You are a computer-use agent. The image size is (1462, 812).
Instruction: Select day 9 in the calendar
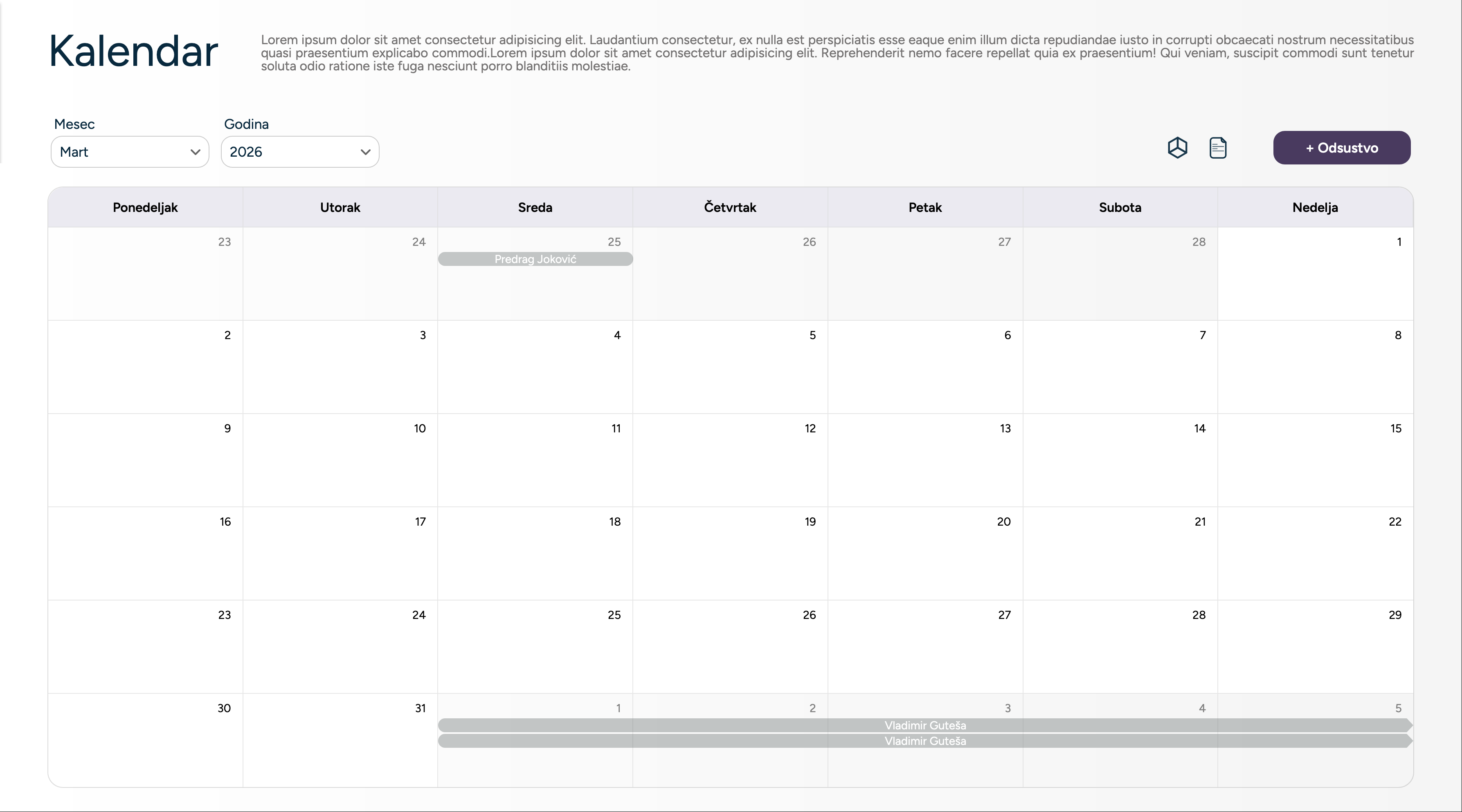(145, 460)
